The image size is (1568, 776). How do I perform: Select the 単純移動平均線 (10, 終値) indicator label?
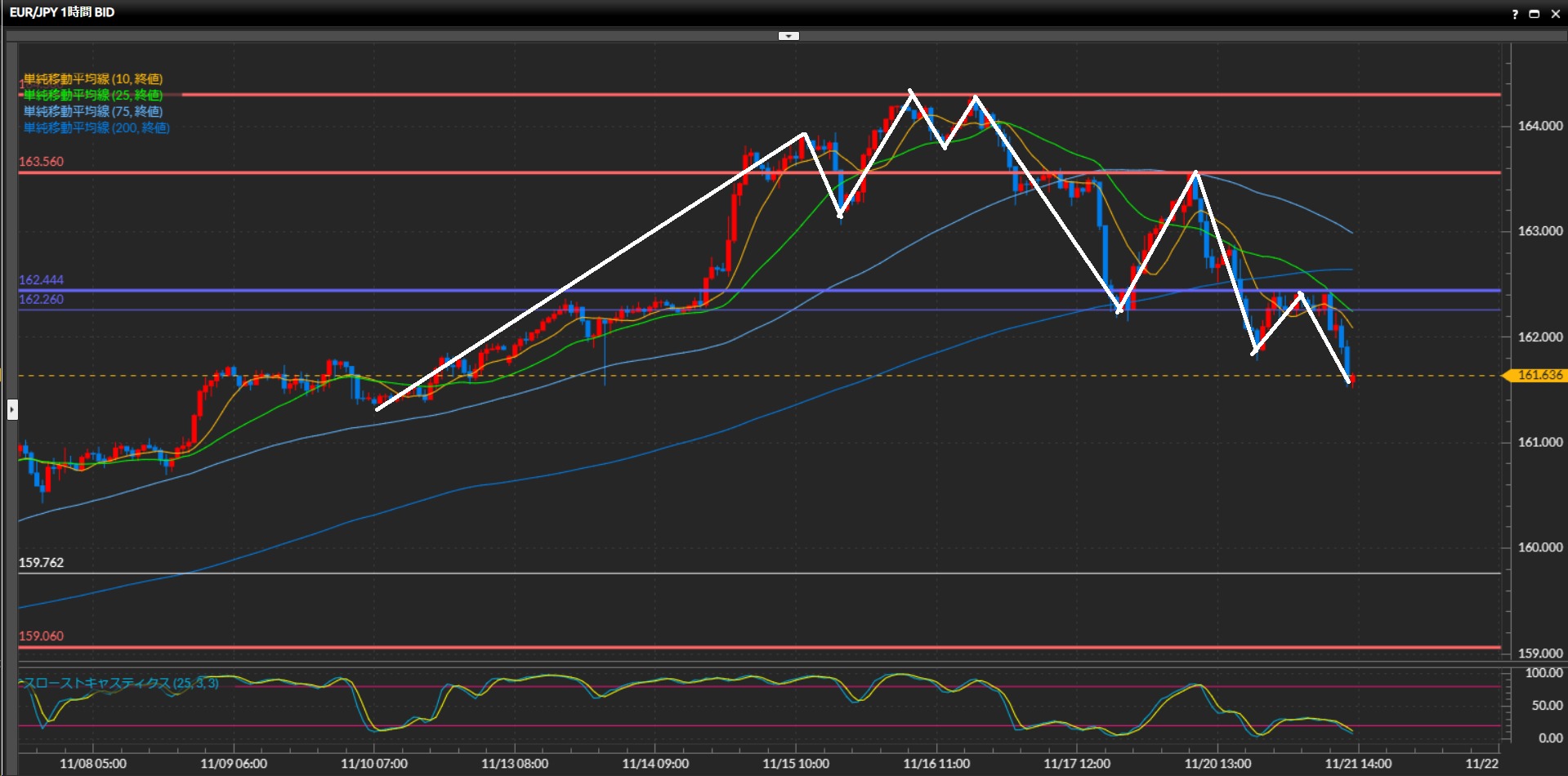pos(93,79)
